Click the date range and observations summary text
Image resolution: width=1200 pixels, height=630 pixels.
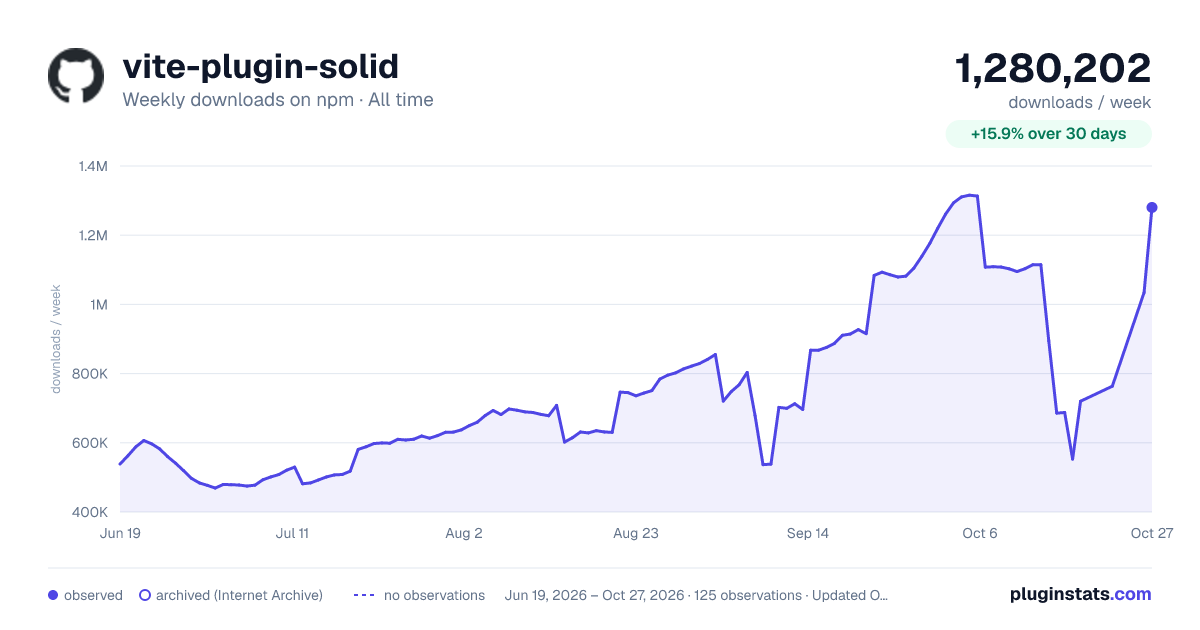click(697, 595)
